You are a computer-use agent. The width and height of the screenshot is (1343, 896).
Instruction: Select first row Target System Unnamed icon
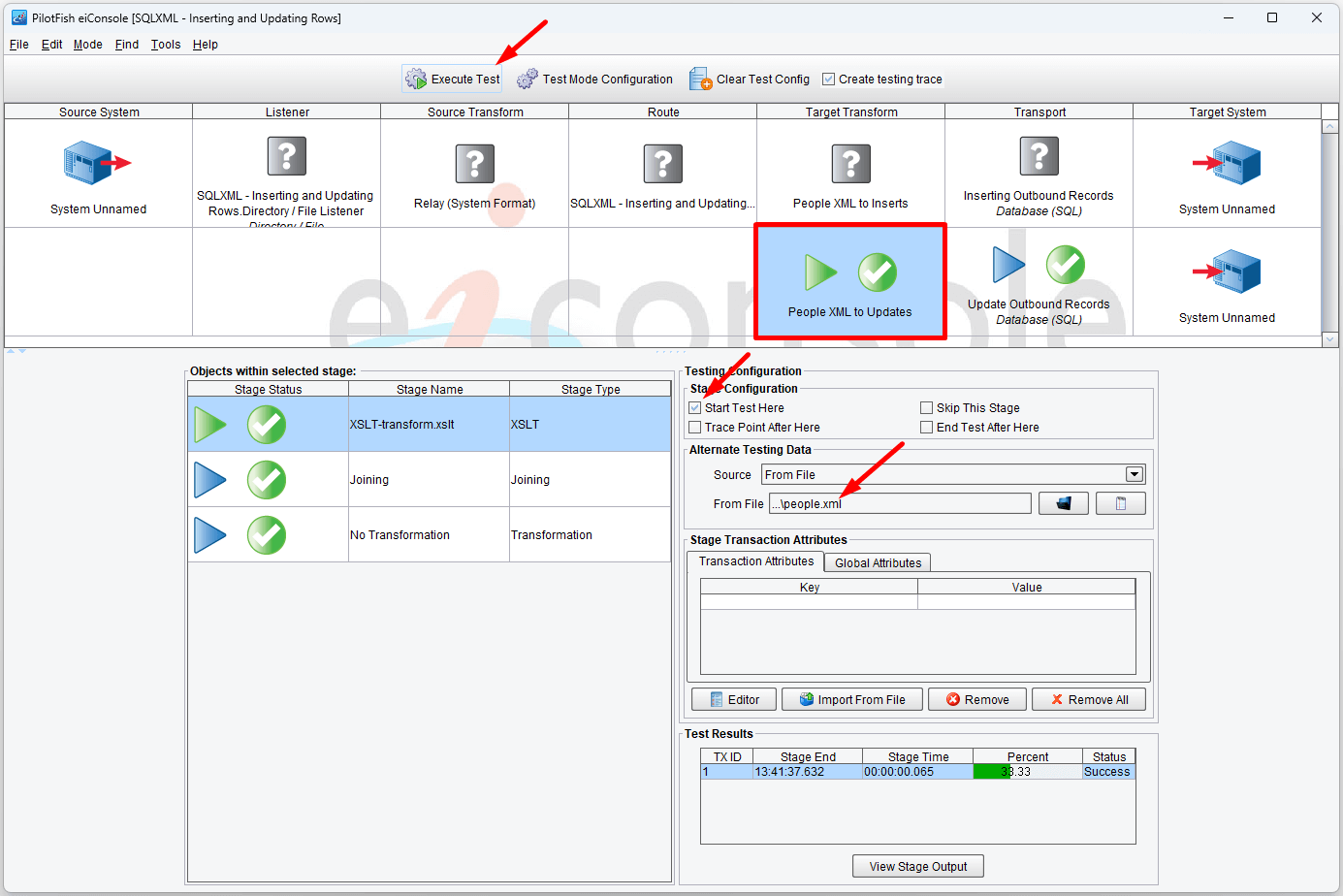(x=1227, y=163)
